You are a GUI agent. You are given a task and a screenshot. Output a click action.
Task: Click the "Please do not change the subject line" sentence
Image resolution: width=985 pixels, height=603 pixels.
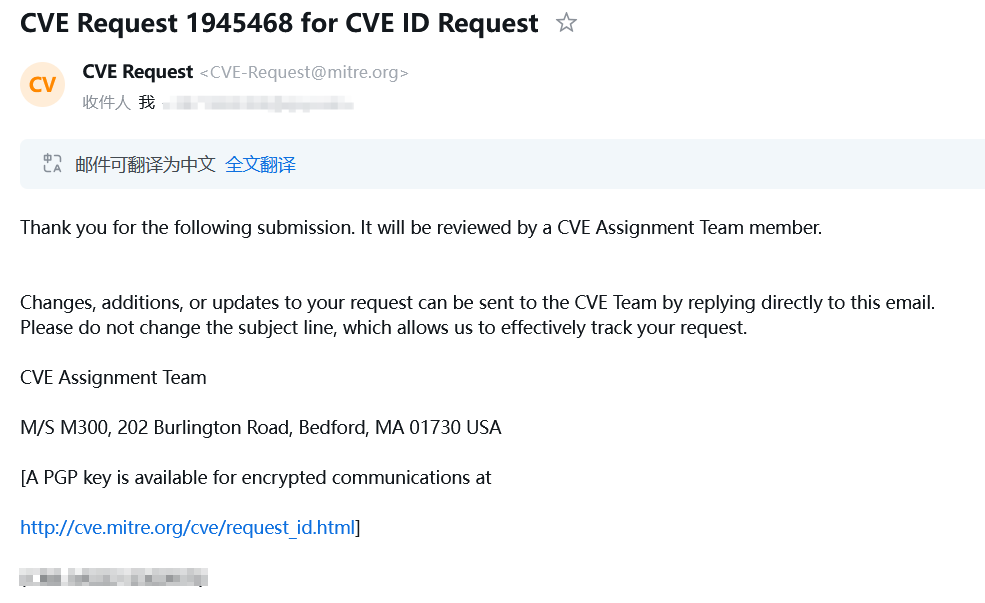pos(383,327)
